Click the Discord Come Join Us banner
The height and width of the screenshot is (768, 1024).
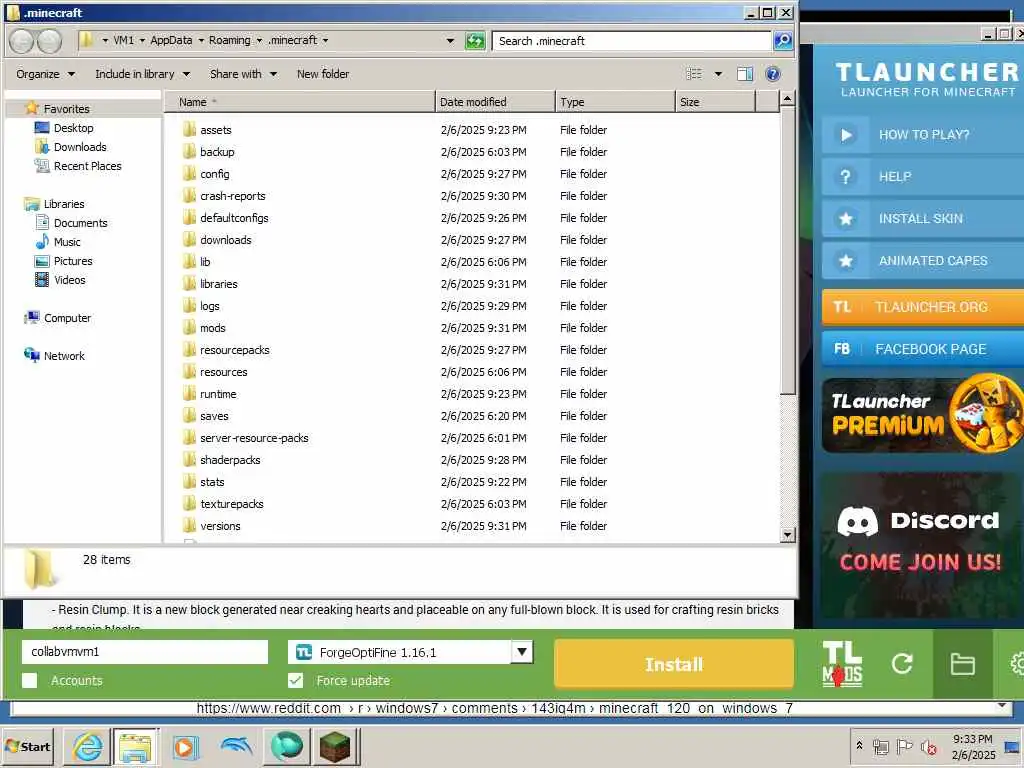(920, 543)
